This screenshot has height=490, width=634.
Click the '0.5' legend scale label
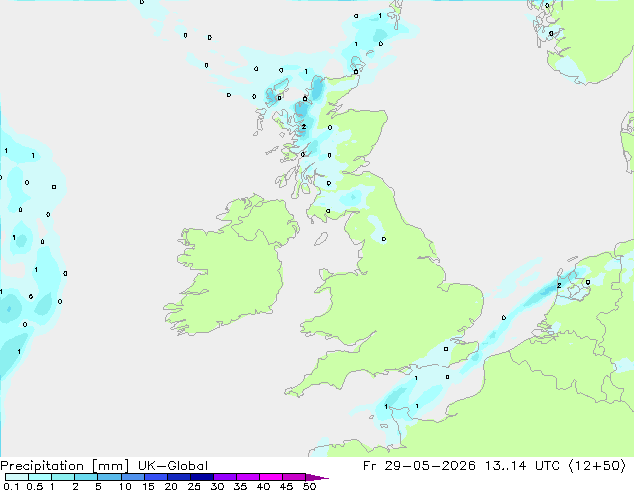coord(34,486)
